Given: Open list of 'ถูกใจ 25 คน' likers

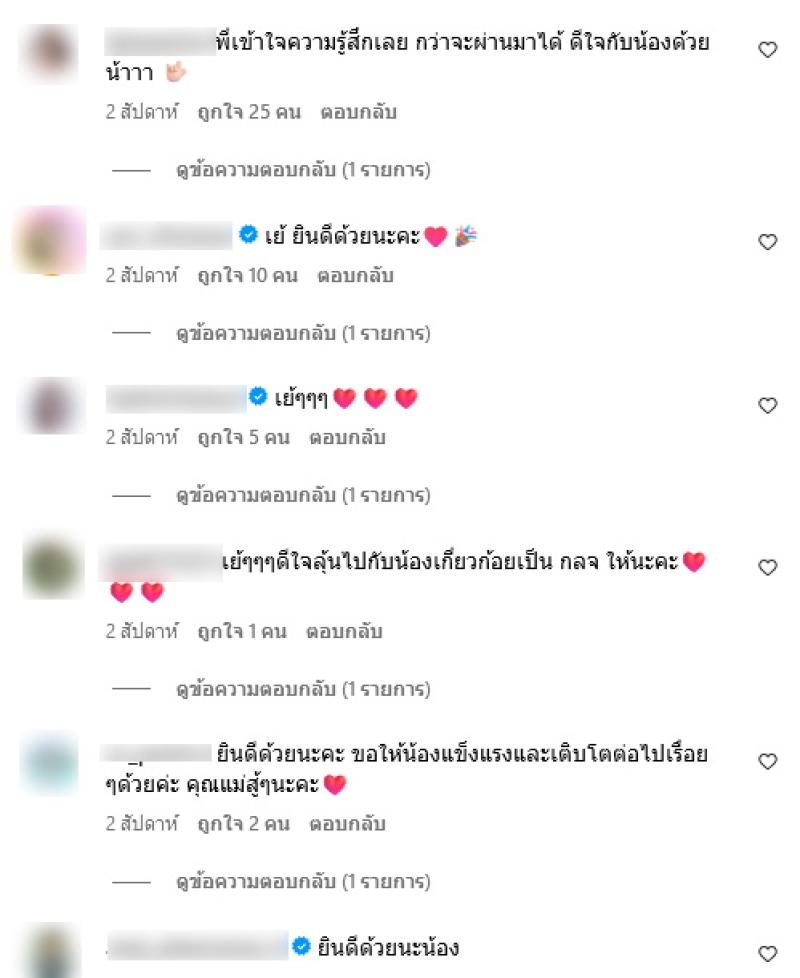Looking at the screenshot, I should pyautogui.click(x=249, y=112).
